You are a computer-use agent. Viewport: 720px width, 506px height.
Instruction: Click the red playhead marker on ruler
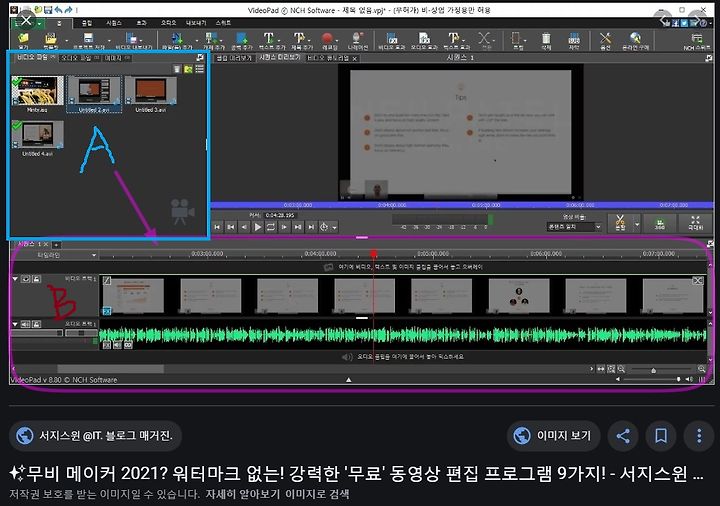coord(374,254)
